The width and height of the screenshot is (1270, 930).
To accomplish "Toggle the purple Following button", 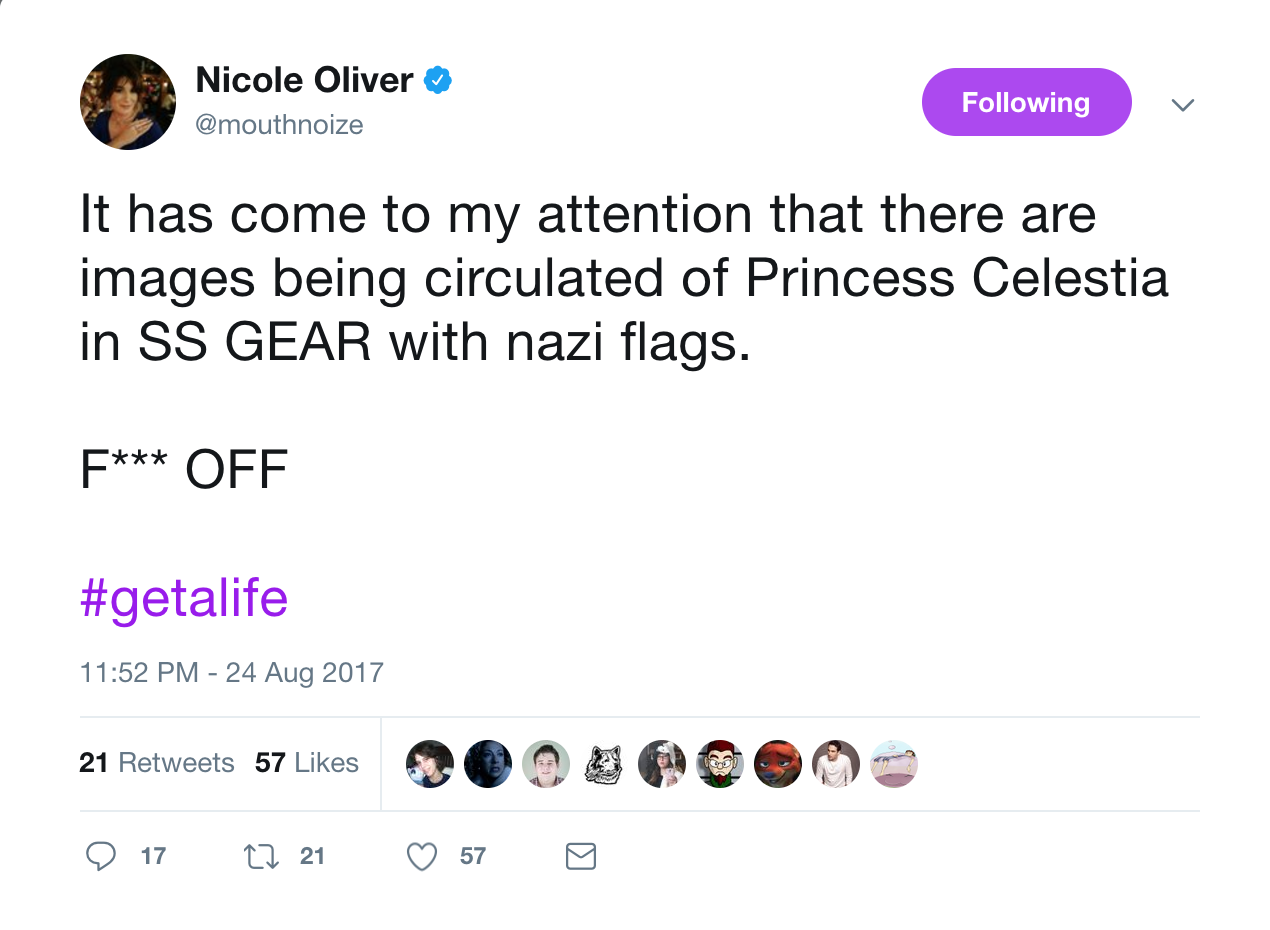I will (x=1026, y=102).
